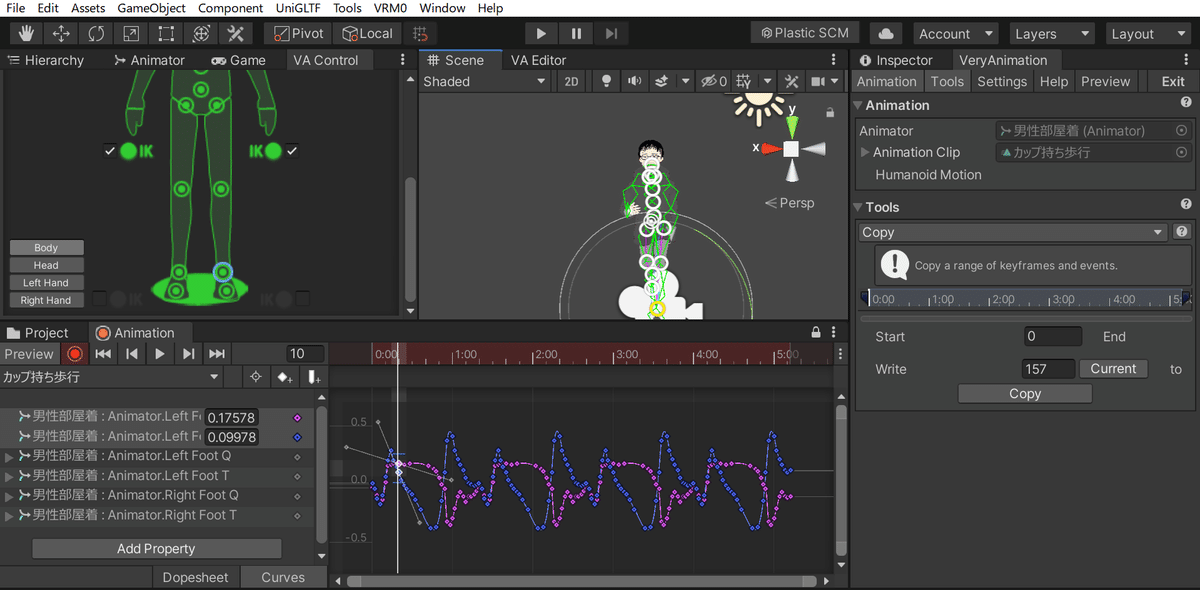The height and width of the screenshot is (590, 1200).
Task: Click the Pause button in top toolbar
Action: point(576,33)
